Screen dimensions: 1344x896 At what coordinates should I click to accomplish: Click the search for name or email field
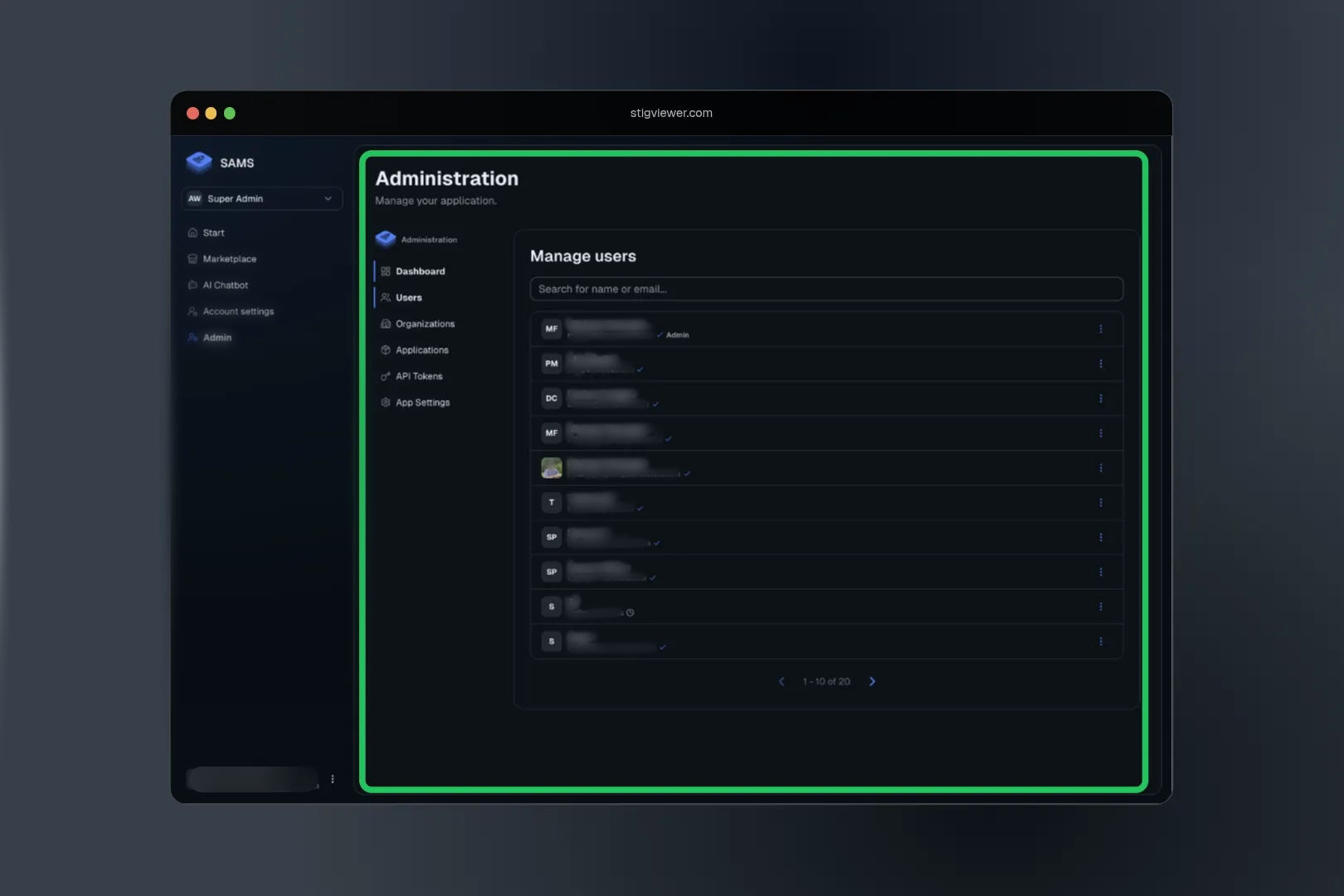coord(825,290)
